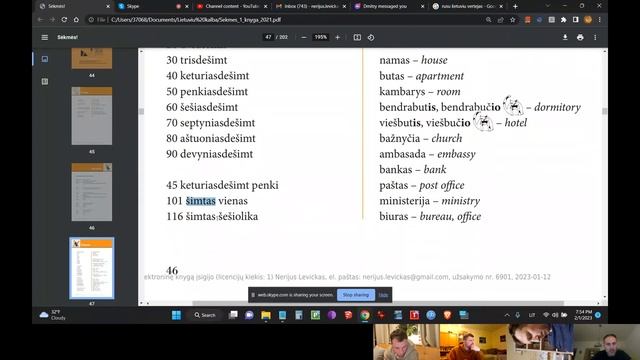The image size is (640, 360).
Task: Open the share page icon in address bar
Action: pos(500,20)
